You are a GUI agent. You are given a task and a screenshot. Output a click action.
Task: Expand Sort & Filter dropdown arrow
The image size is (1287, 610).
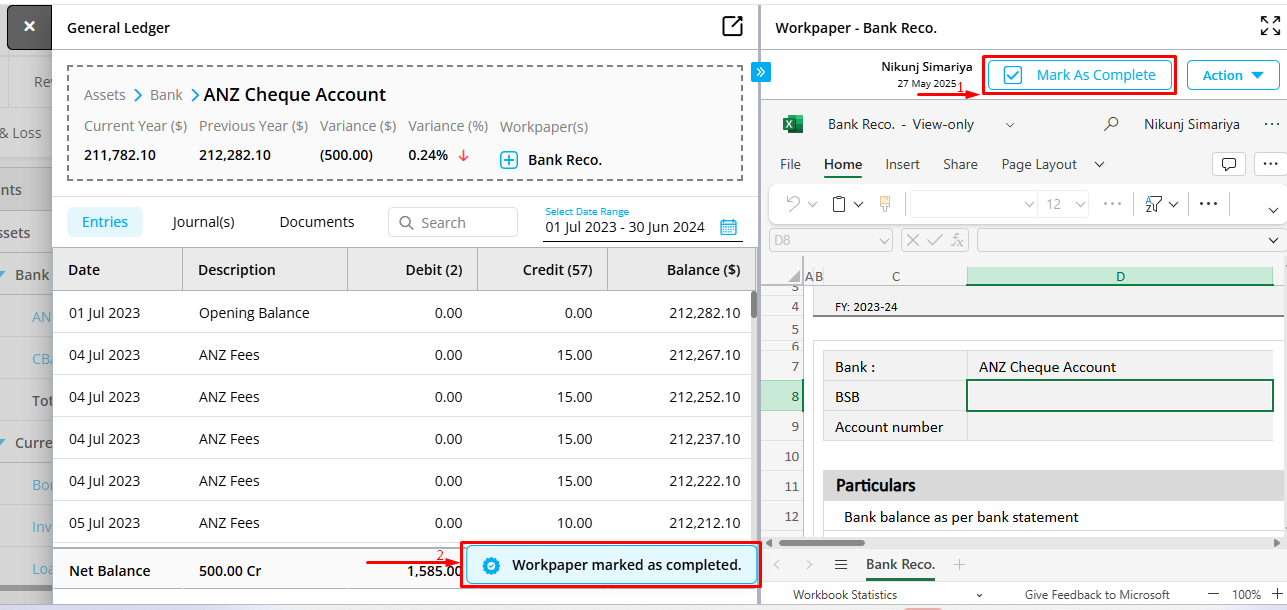pos(1174,204)
